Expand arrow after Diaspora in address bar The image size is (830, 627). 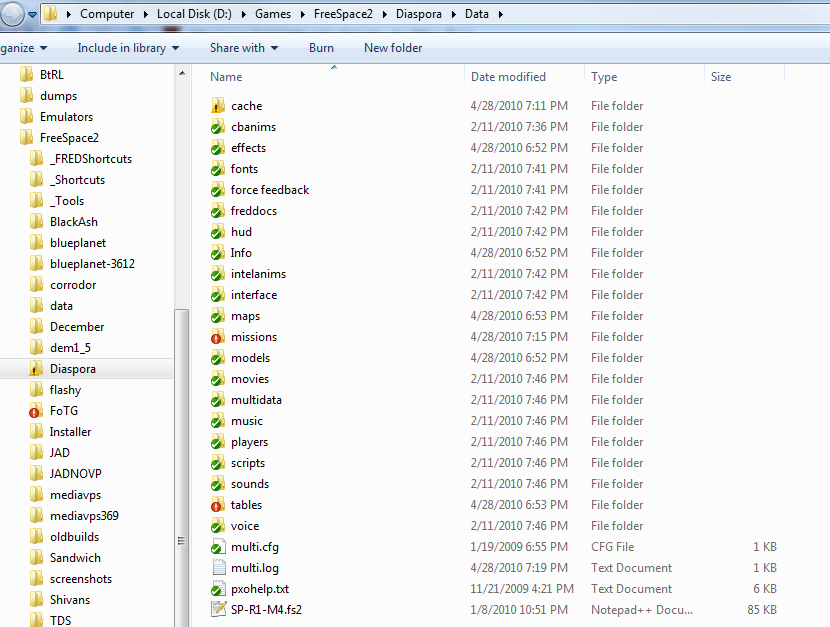(x=454, y=14)
